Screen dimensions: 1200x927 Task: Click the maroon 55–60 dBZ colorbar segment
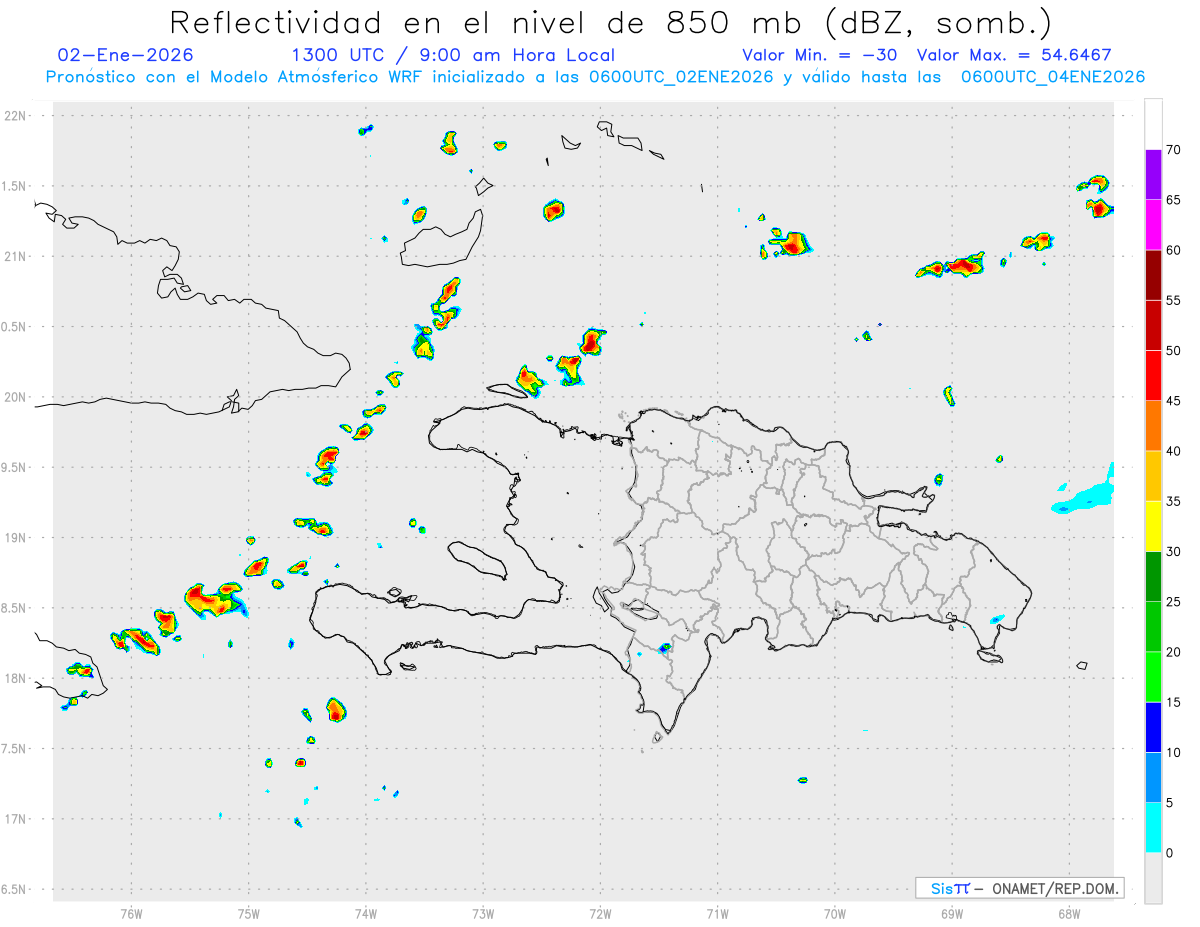coord(1153,275)
